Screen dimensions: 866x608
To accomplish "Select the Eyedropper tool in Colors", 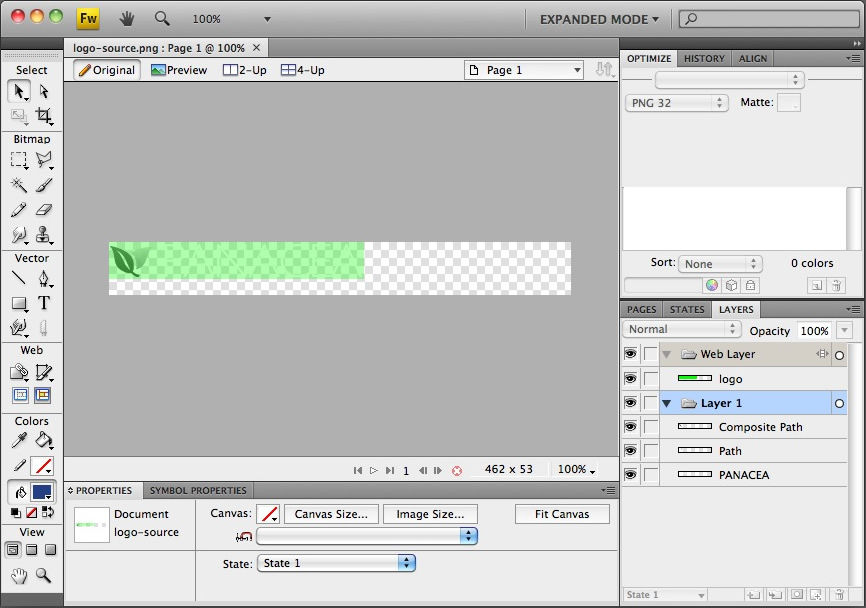I will (x=19, y=440).
